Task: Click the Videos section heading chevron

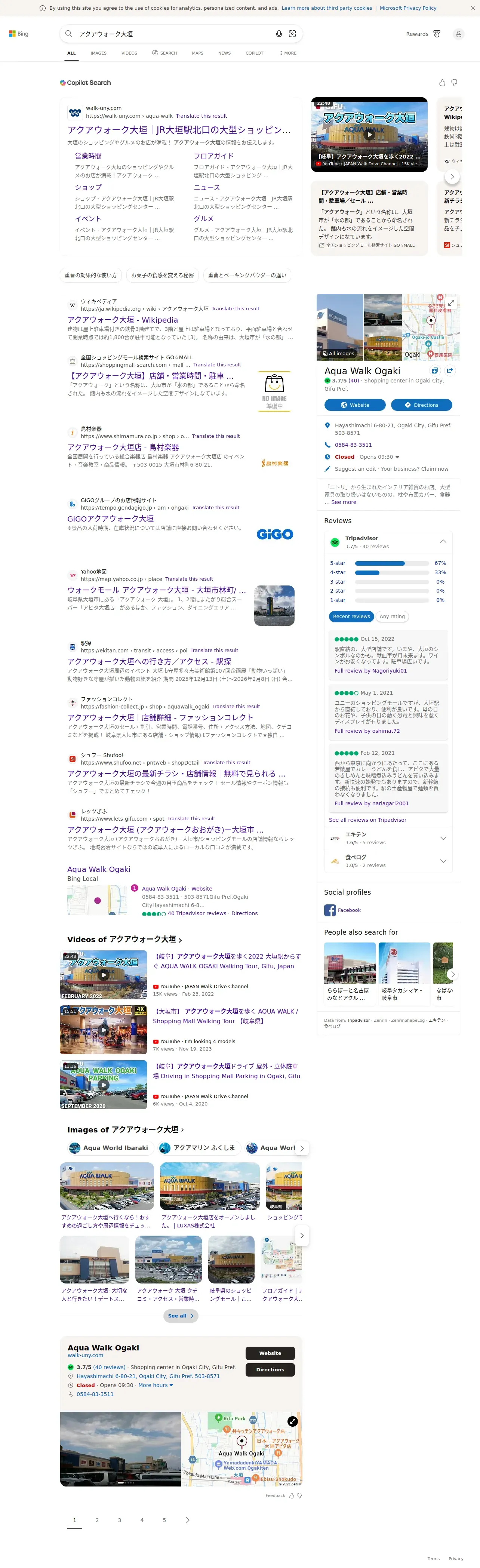Action: (x=180, y=940)
